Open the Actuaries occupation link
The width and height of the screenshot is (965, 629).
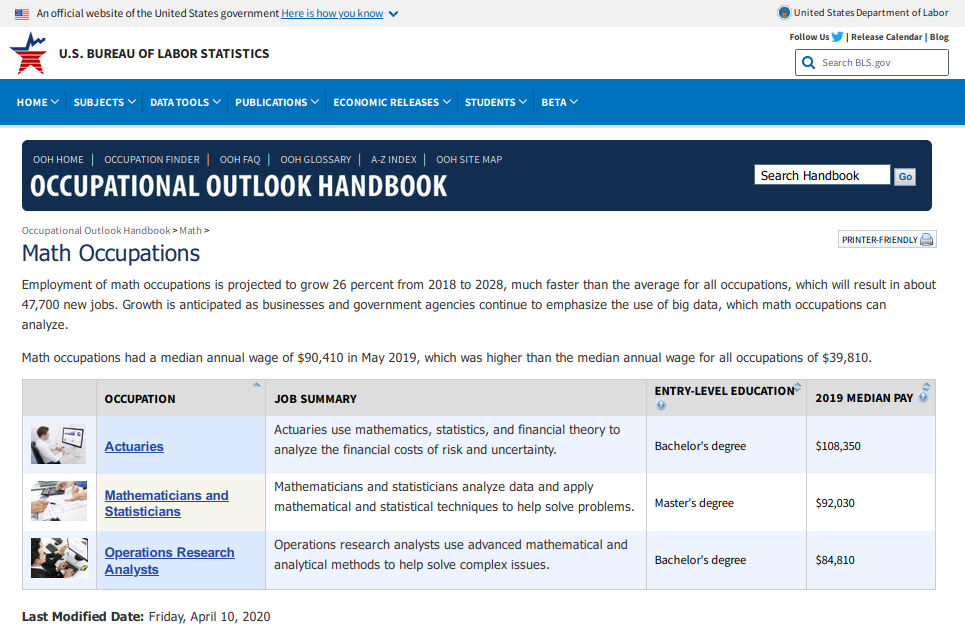134,446
